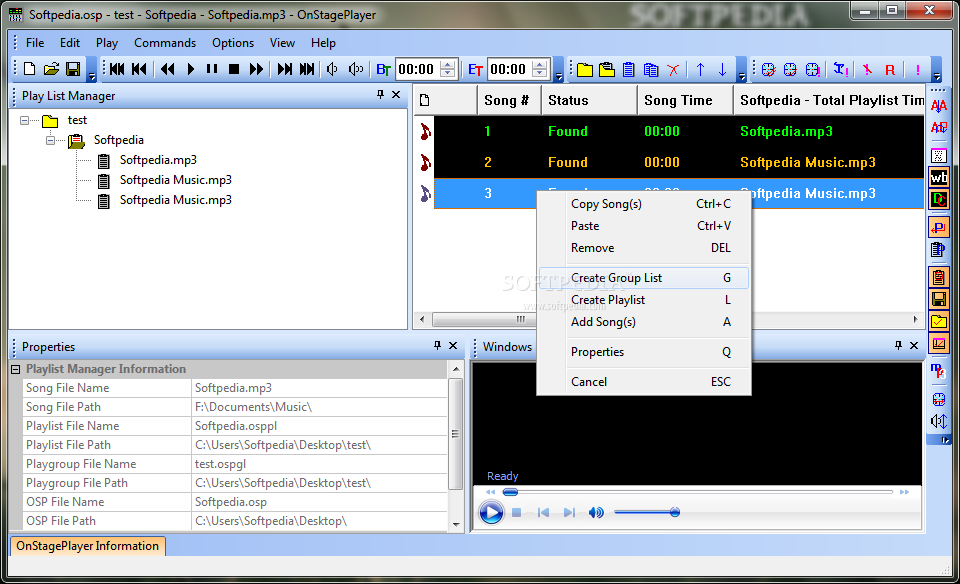Click the red X remove icon
Screen dimensions: 960x584
pyautogui.click(x=673, y=69)
